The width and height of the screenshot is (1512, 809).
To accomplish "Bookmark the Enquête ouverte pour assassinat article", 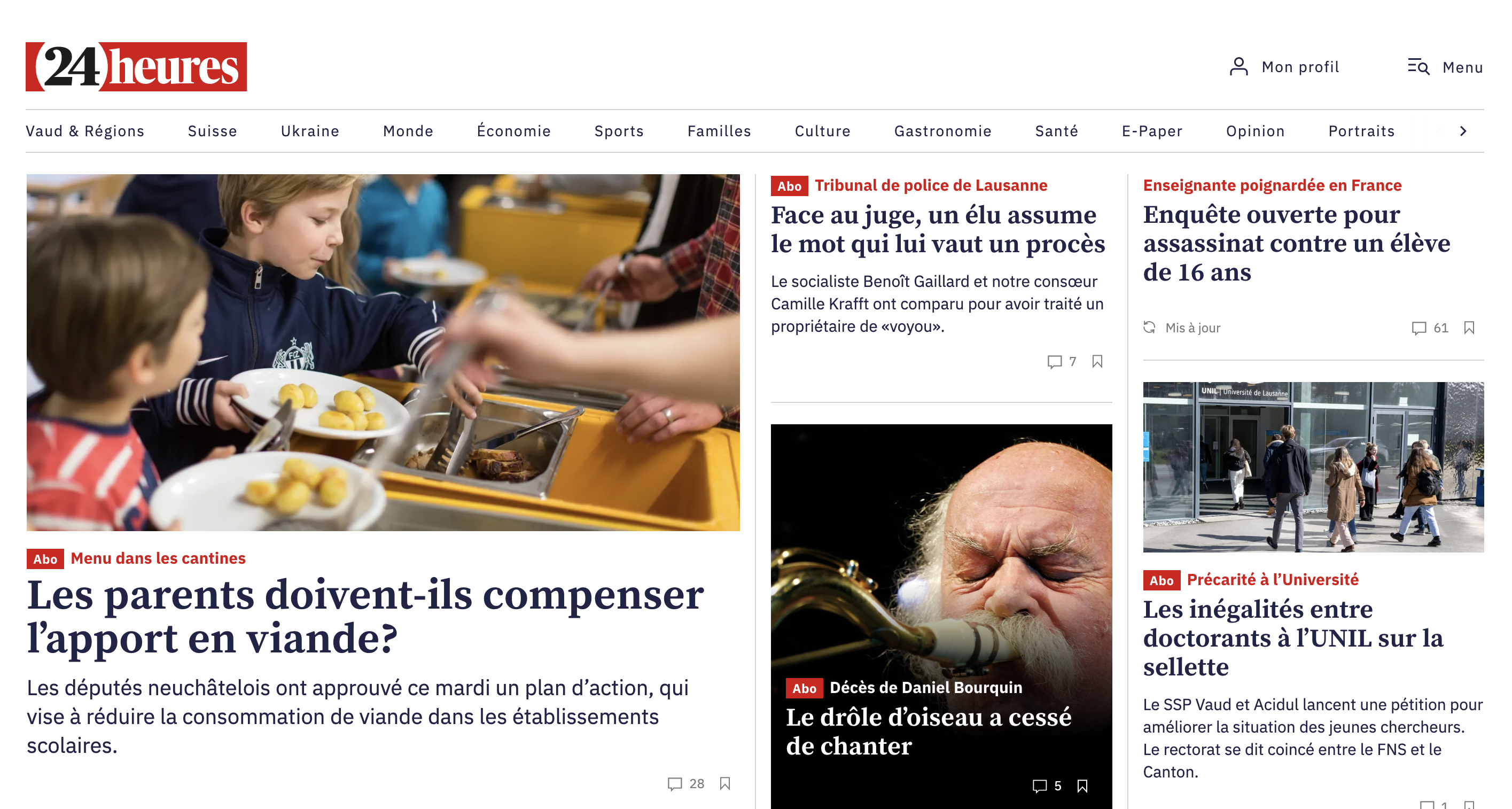I will [1469, 328].
